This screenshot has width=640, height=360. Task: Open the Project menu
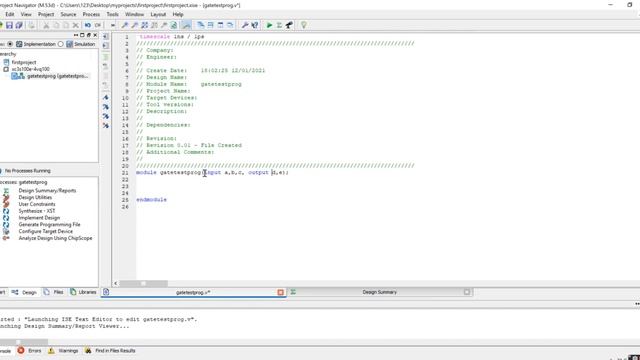click(46, 14)
